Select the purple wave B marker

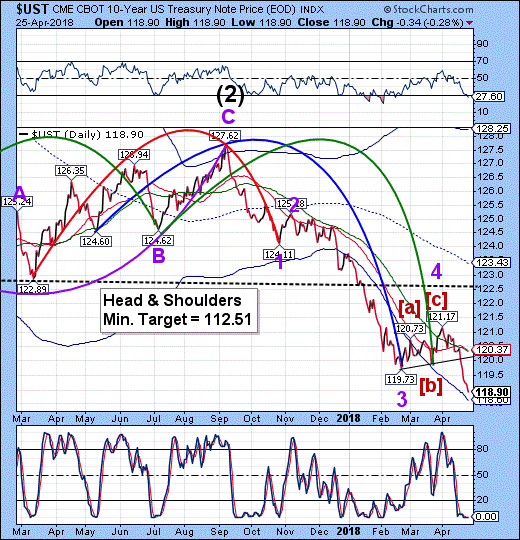158,256
